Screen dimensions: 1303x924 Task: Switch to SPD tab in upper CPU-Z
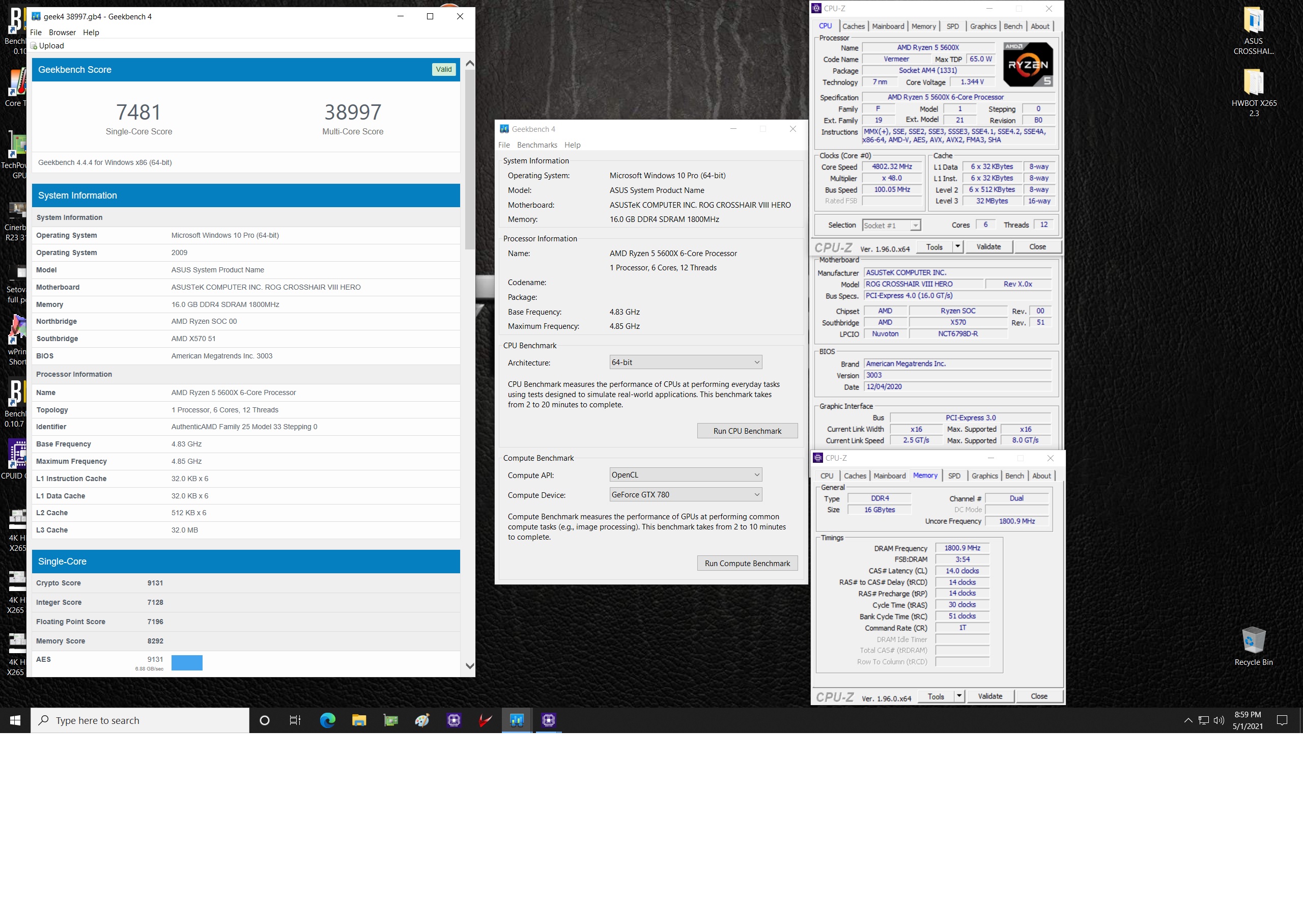coord(953,26)
